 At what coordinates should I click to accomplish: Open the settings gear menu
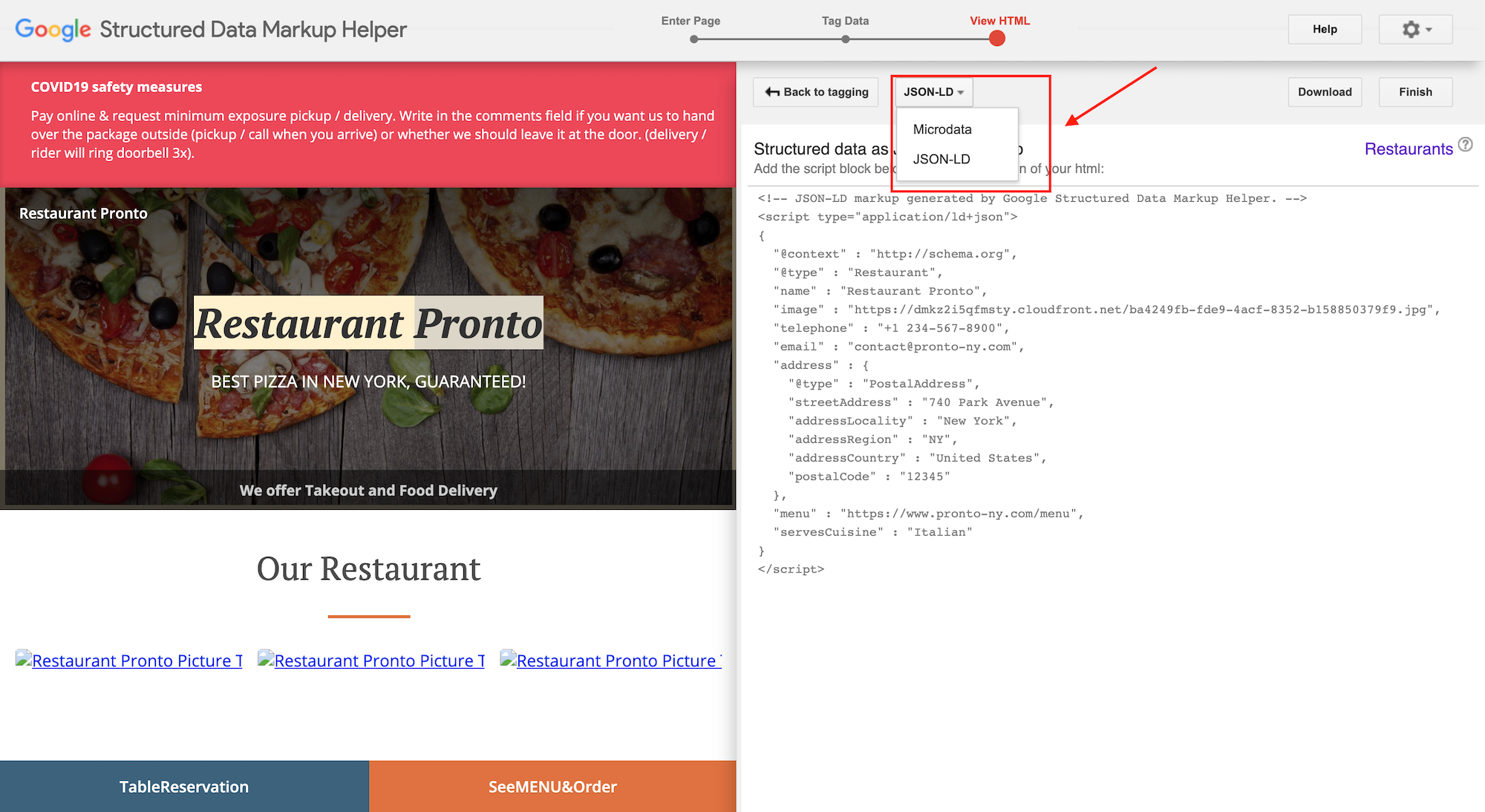[x=1414, y=29]
